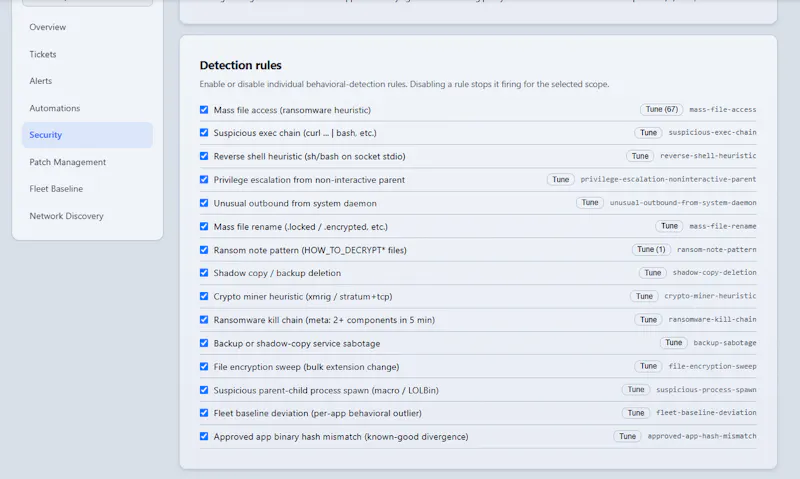
Task: Click the approved-app-hash-mismatch rule ID
Action: pyautogui.click(x=702, y=436)
